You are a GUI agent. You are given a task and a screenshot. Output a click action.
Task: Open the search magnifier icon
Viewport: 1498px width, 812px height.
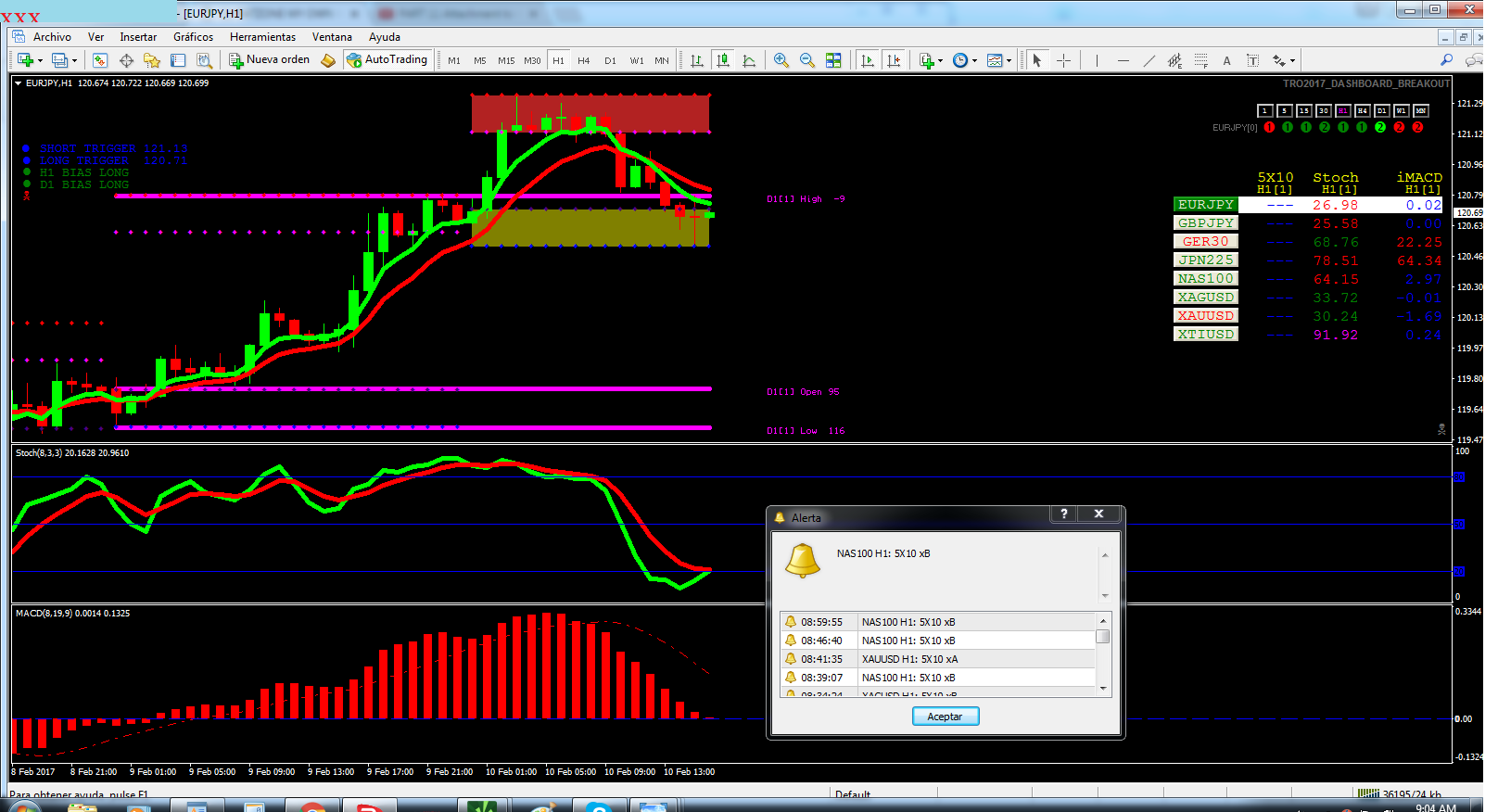pos(1446,60)
